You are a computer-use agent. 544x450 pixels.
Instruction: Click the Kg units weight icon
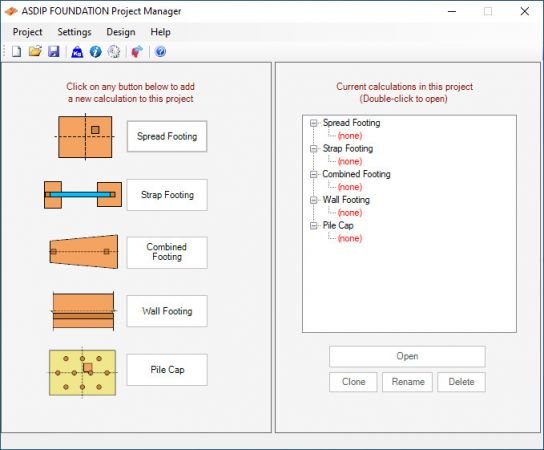coord(77,52)
